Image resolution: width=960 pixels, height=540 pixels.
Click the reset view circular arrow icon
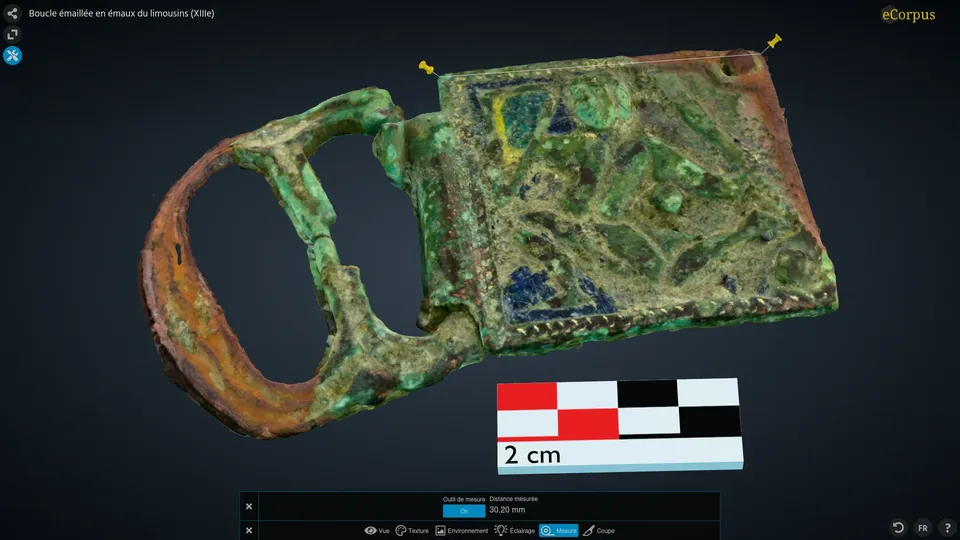(898, 527)
